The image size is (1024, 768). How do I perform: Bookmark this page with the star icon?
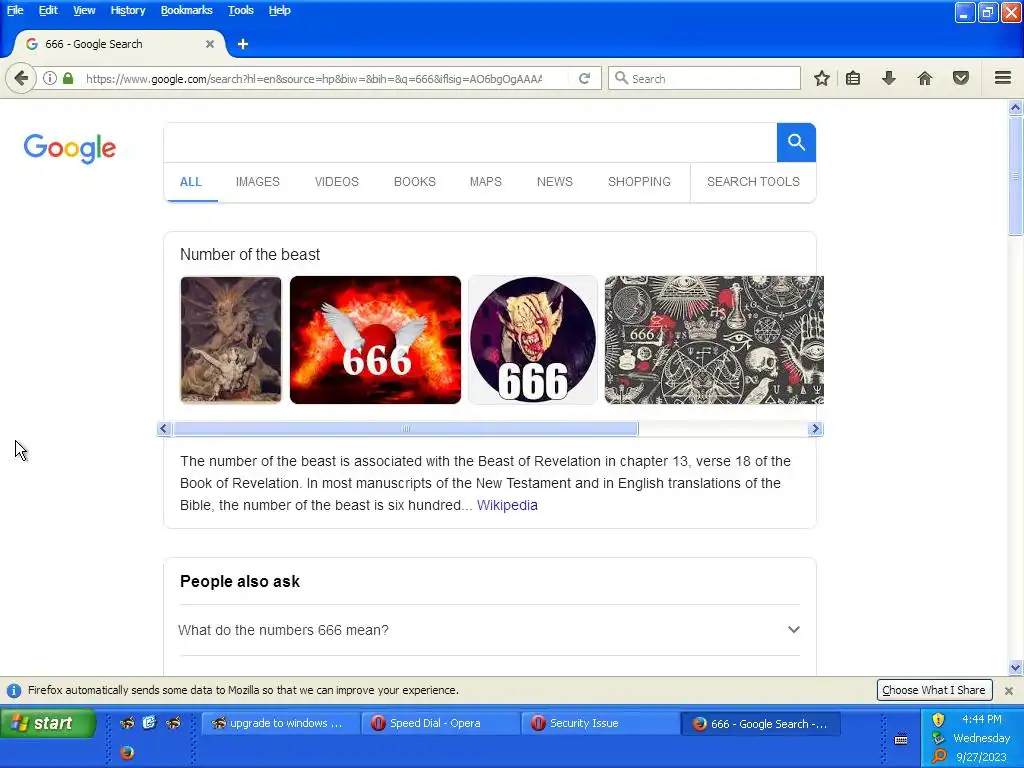point(822,78)
